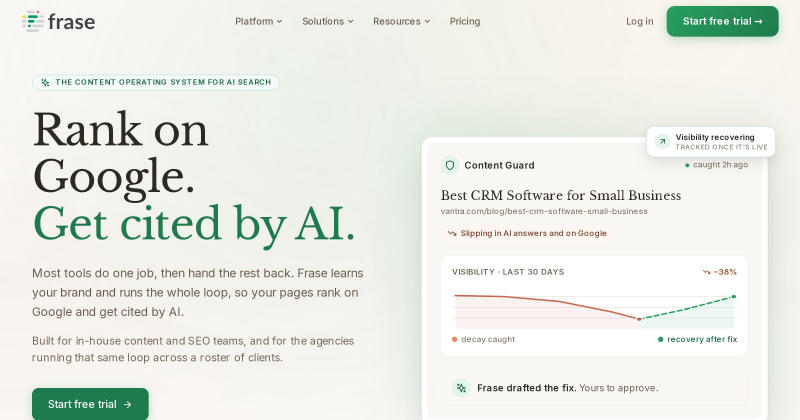Click the slipping trend icon by 'Slipping in AI answers'
The image size is (800, 420).
tap(452, 233)
